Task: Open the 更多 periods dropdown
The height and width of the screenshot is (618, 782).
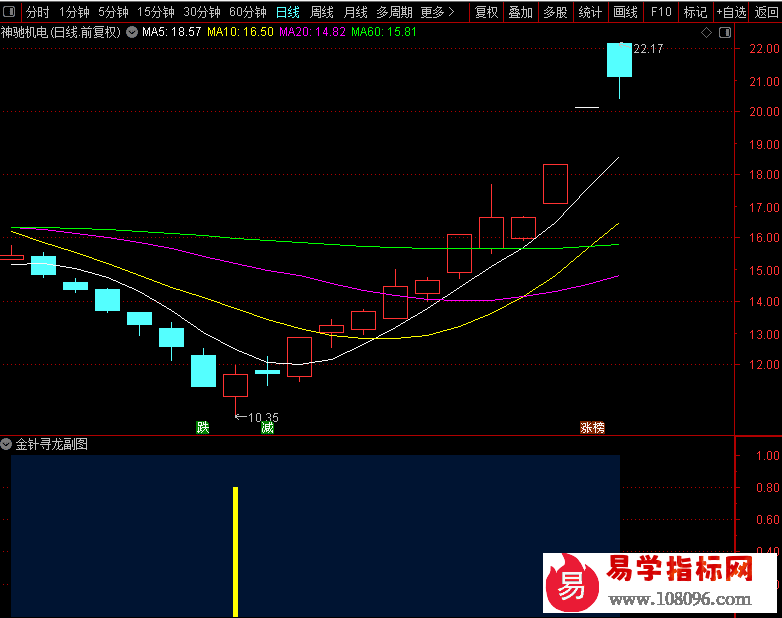Action: [x=437, y=12]
